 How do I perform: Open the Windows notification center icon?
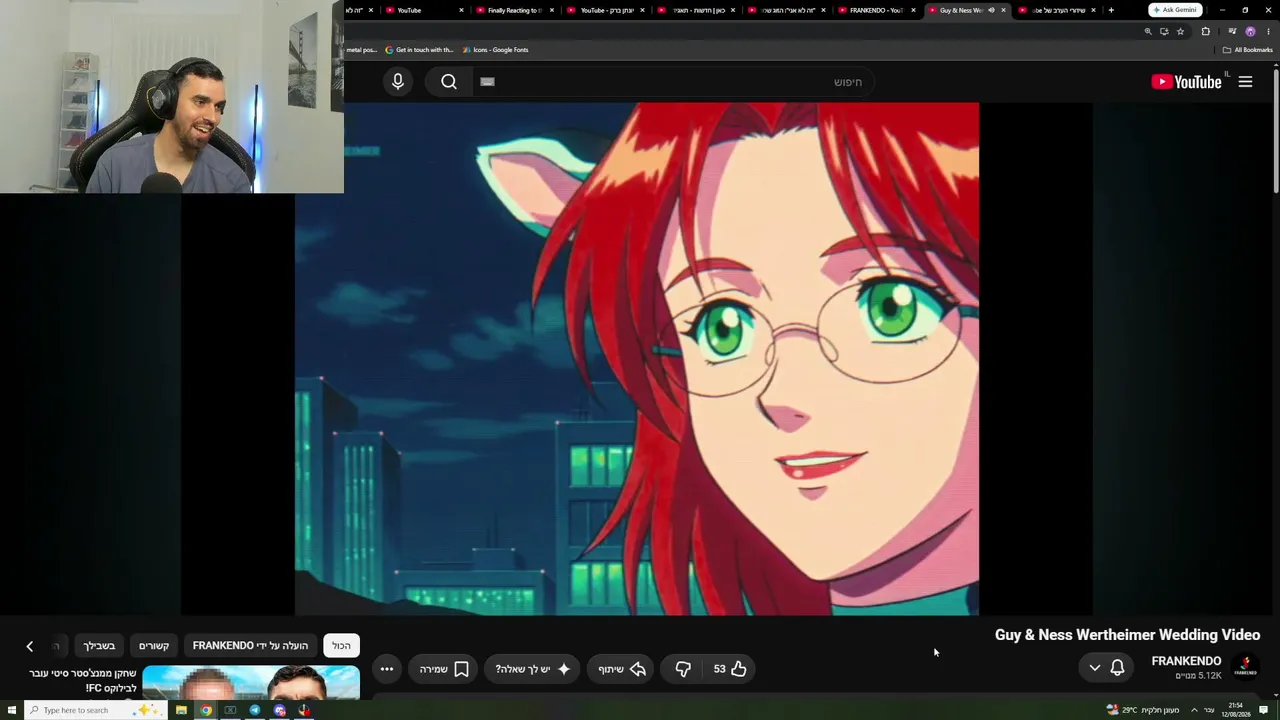click(x=1264, y=710)
